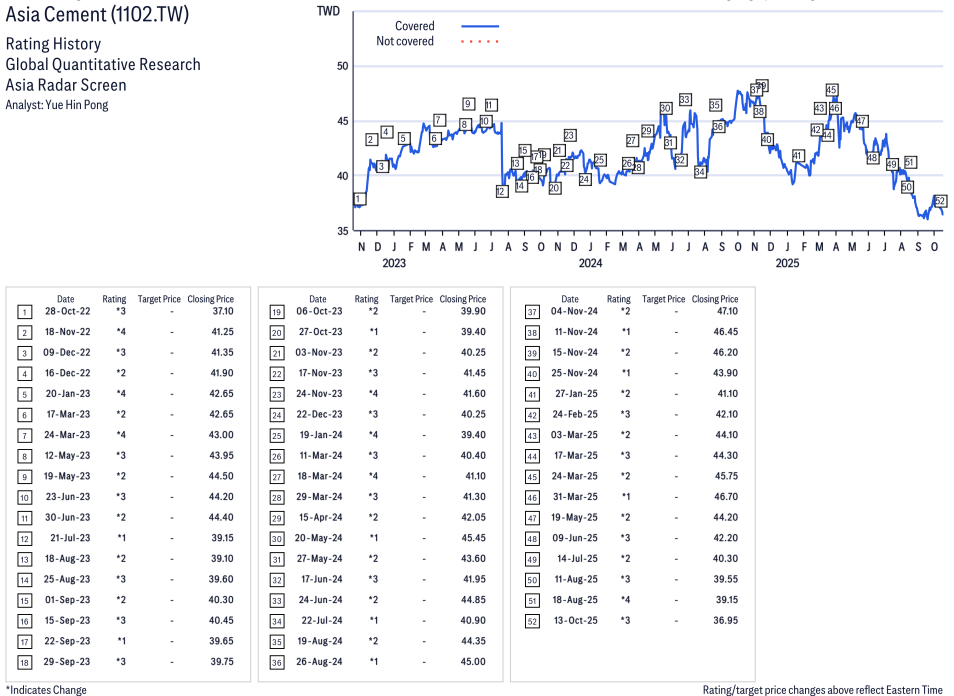
Task: Select the 13-Oct-25 date entry
Action: point(570,620)
